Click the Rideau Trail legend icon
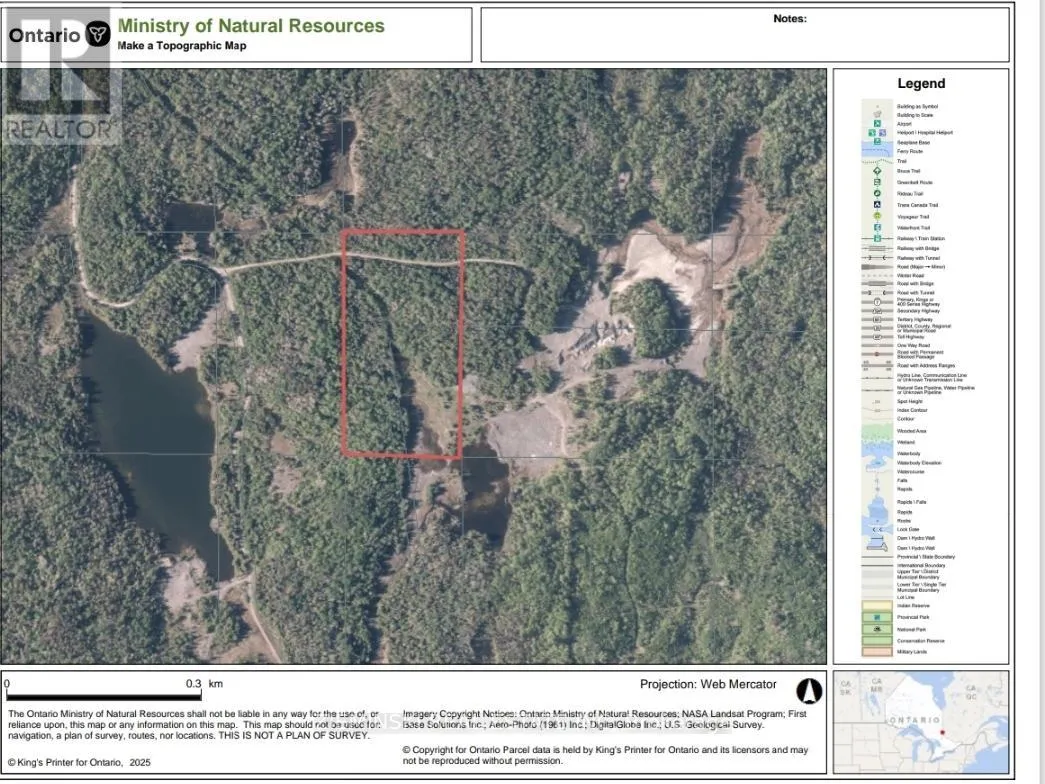This screenshot has width=1045, height=784. pos(877,193)
